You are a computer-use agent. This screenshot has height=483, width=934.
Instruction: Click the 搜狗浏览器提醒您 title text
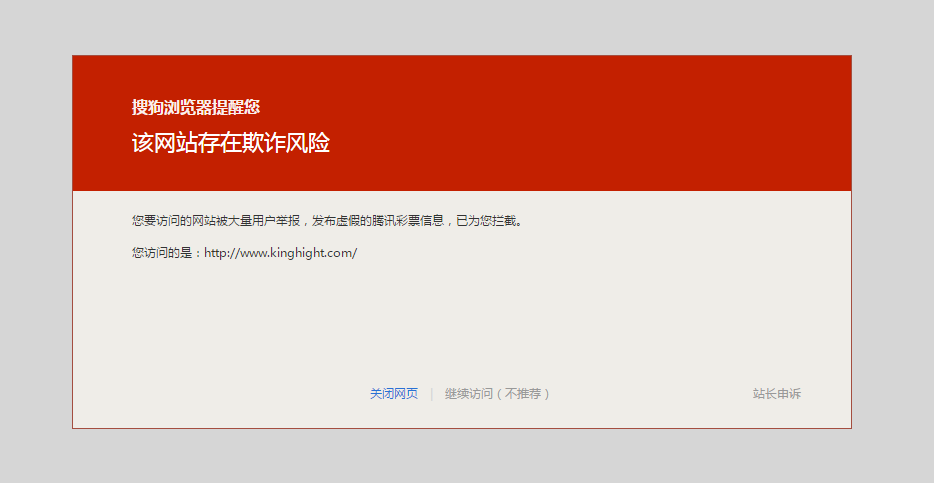coord(195,107)
